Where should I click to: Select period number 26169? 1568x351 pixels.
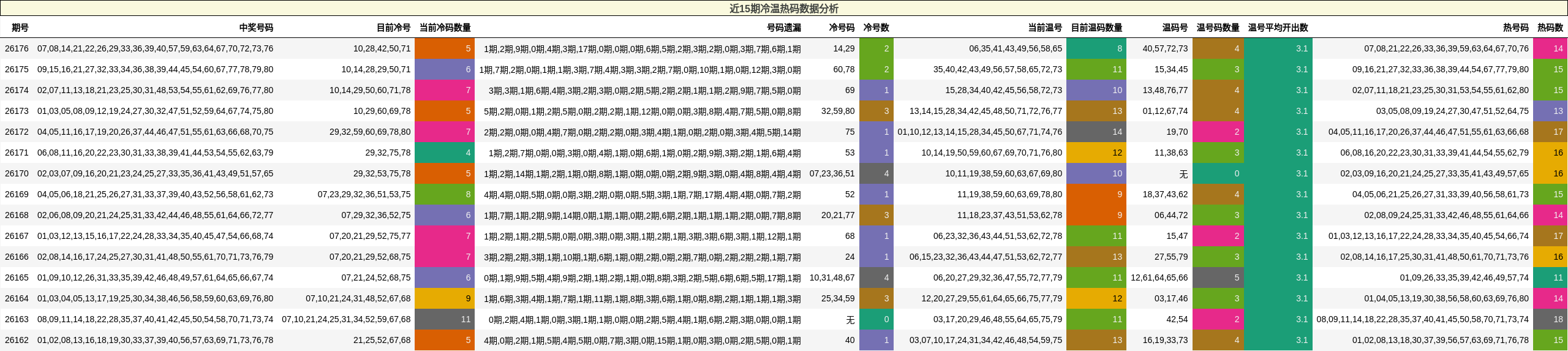tap(17, 194)
